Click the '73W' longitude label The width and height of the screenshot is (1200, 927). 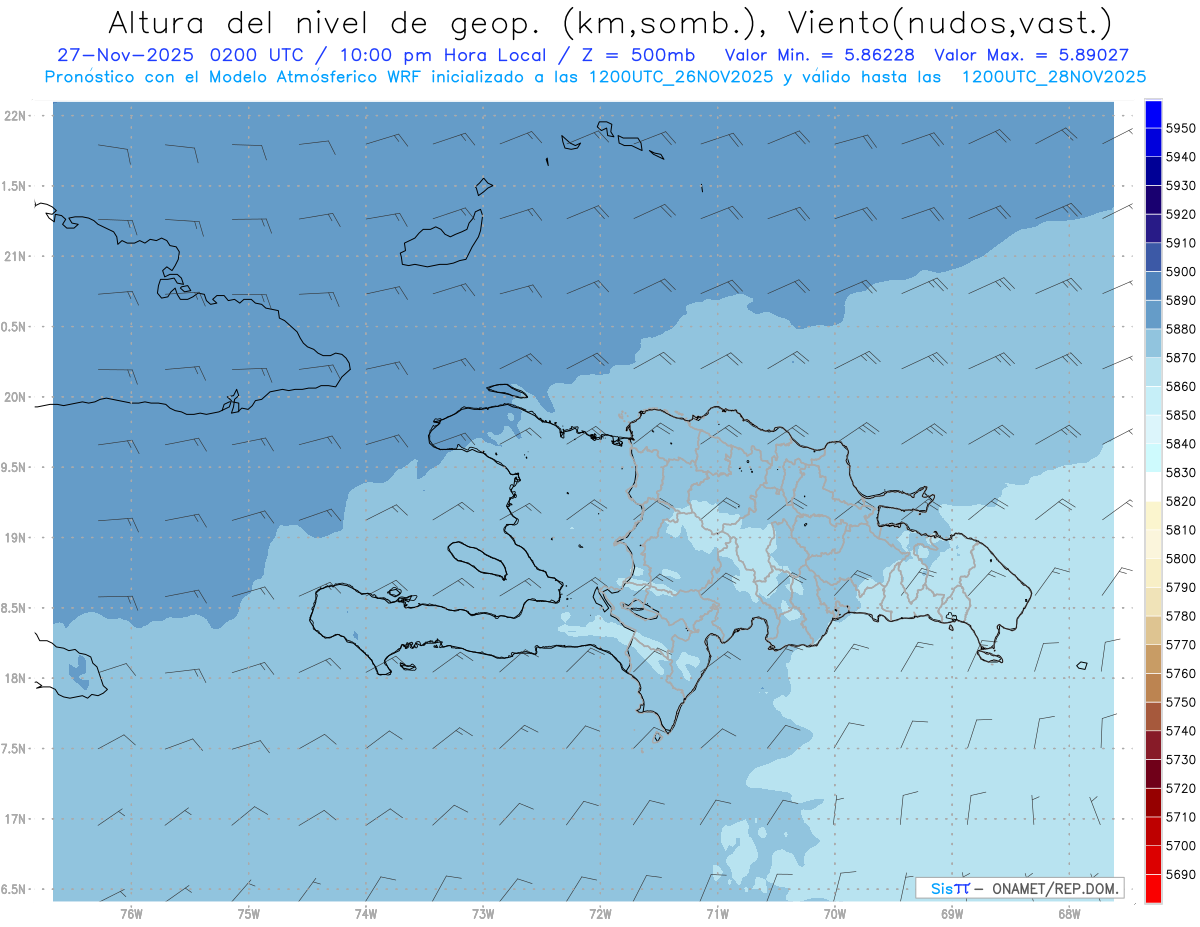[x=483, y=914]
